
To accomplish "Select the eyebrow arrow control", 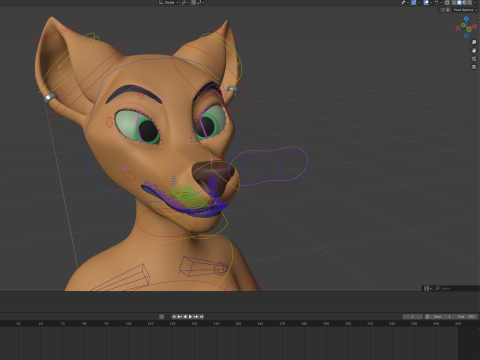I will point(141,96).
